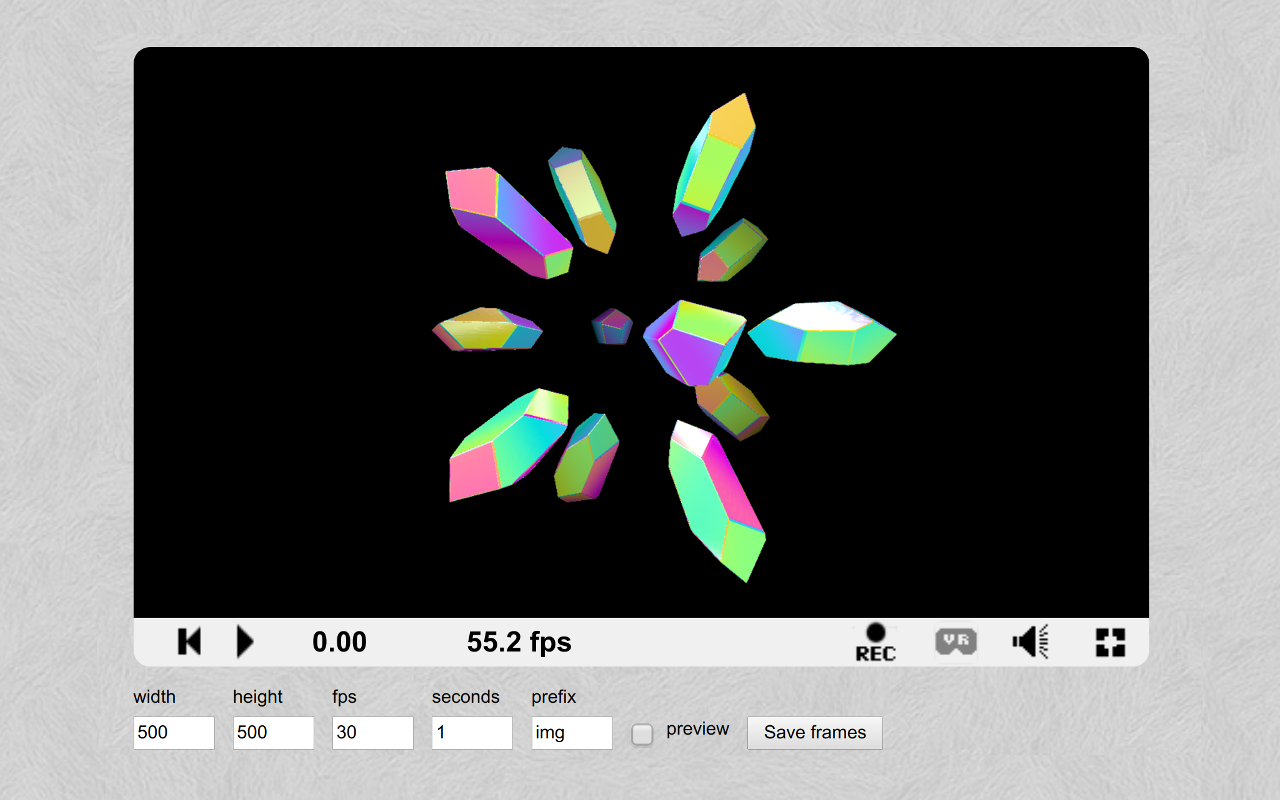
Task: Click the Save frames button
Action: point(814,732)
